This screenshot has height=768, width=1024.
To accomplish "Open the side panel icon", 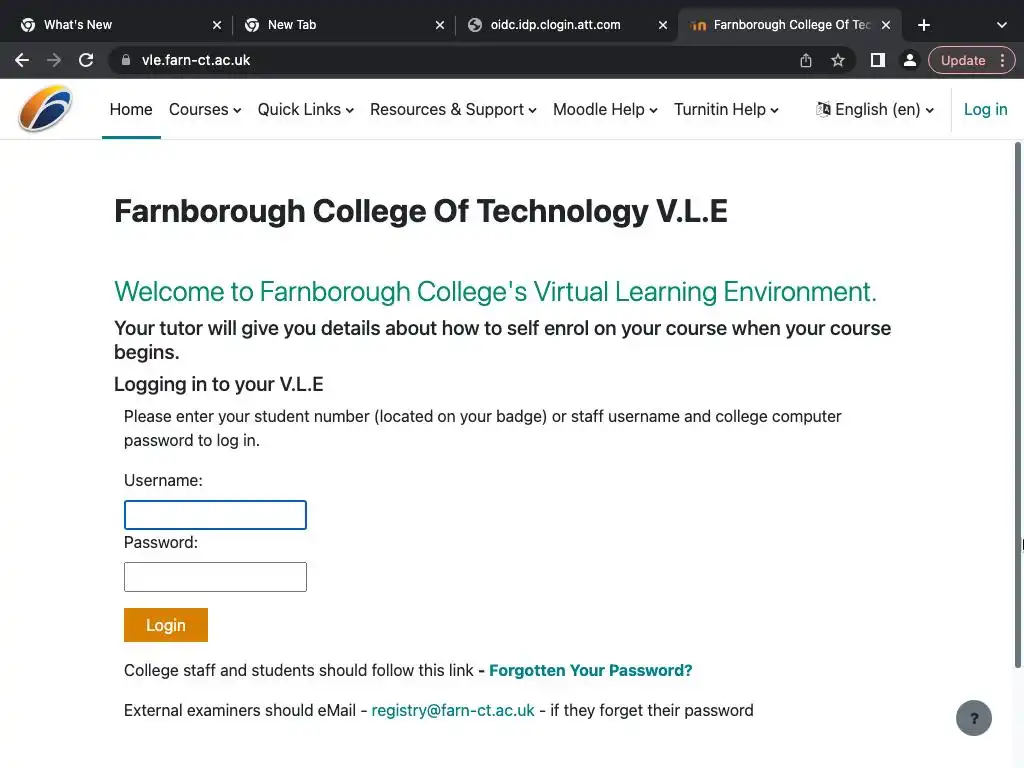I will [x=877, y=60].
